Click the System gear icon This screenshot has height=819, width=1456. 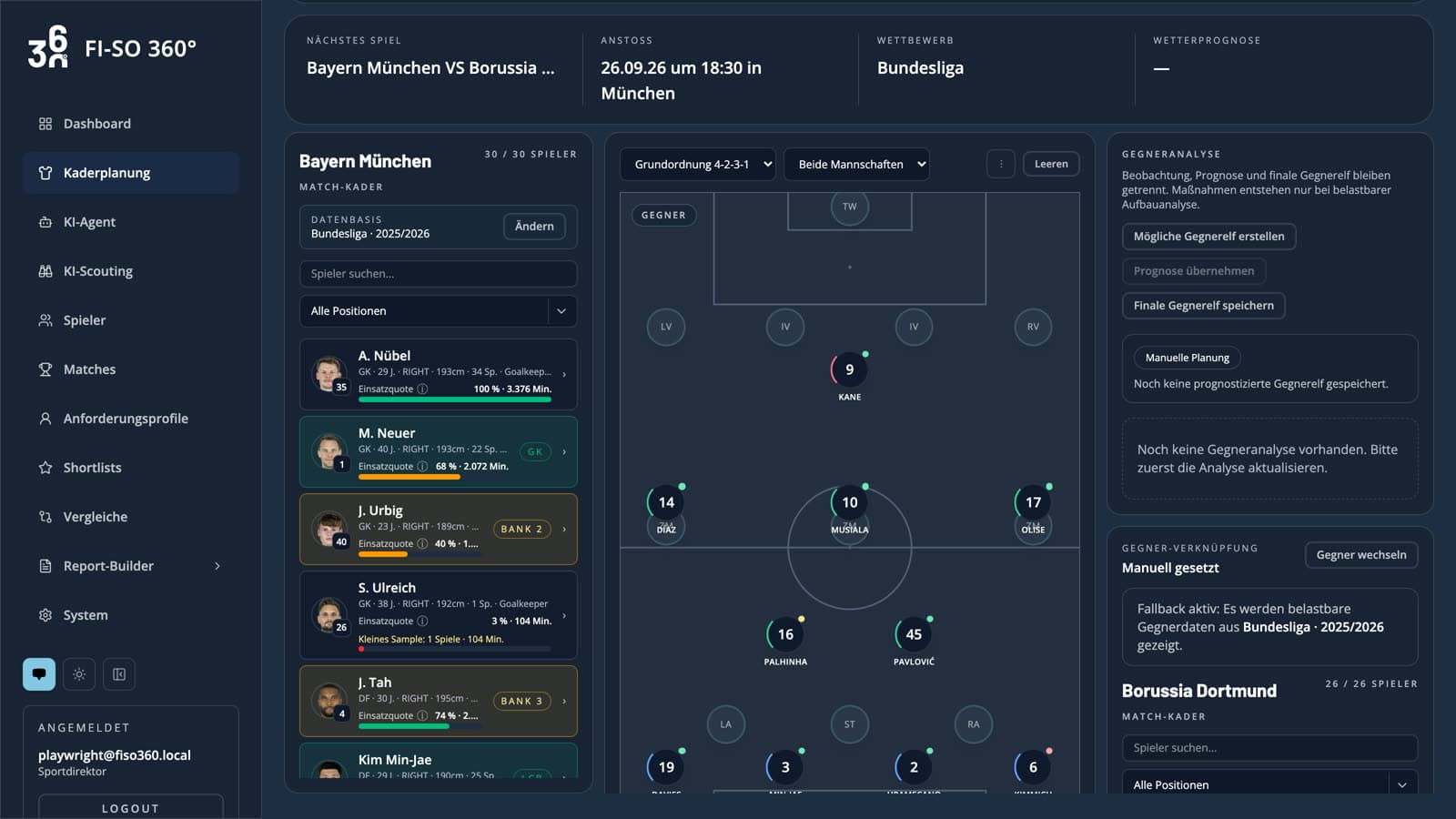pos(45,615)
